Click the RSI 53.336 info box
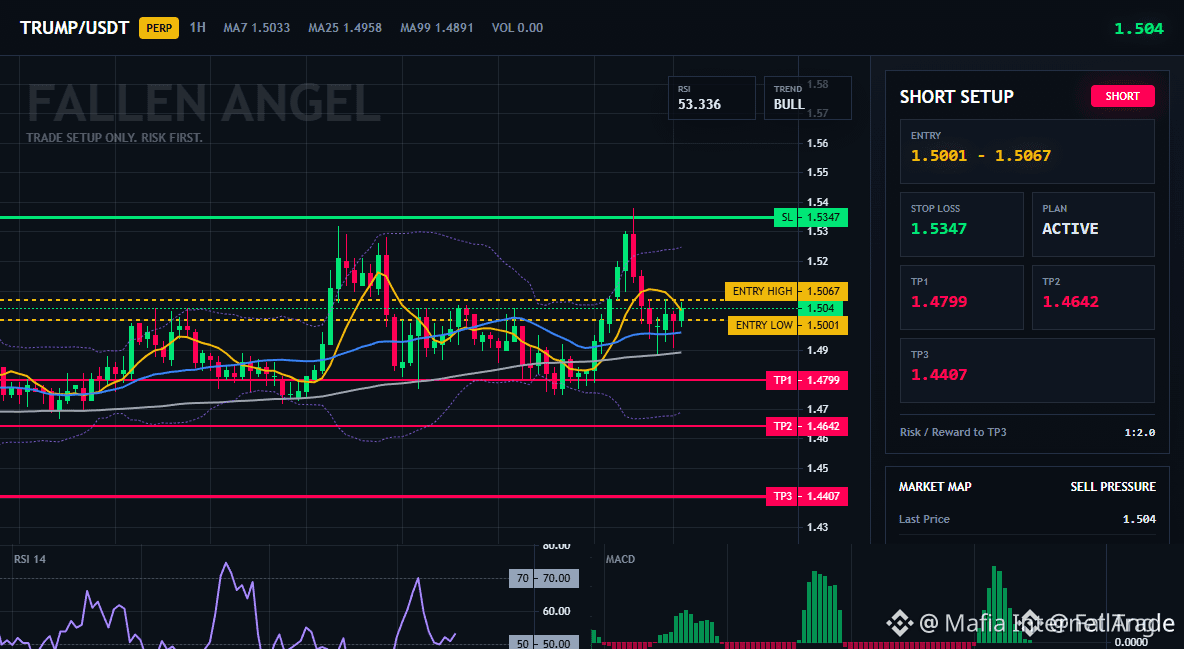This screenshot has width=1184, height=649. (711, 98)
